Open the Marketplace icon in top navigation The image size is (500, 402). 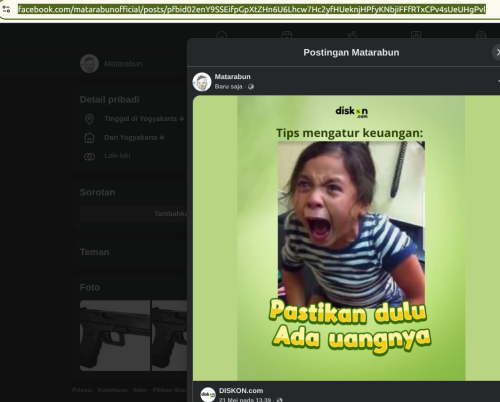click(x=416, y=35)
